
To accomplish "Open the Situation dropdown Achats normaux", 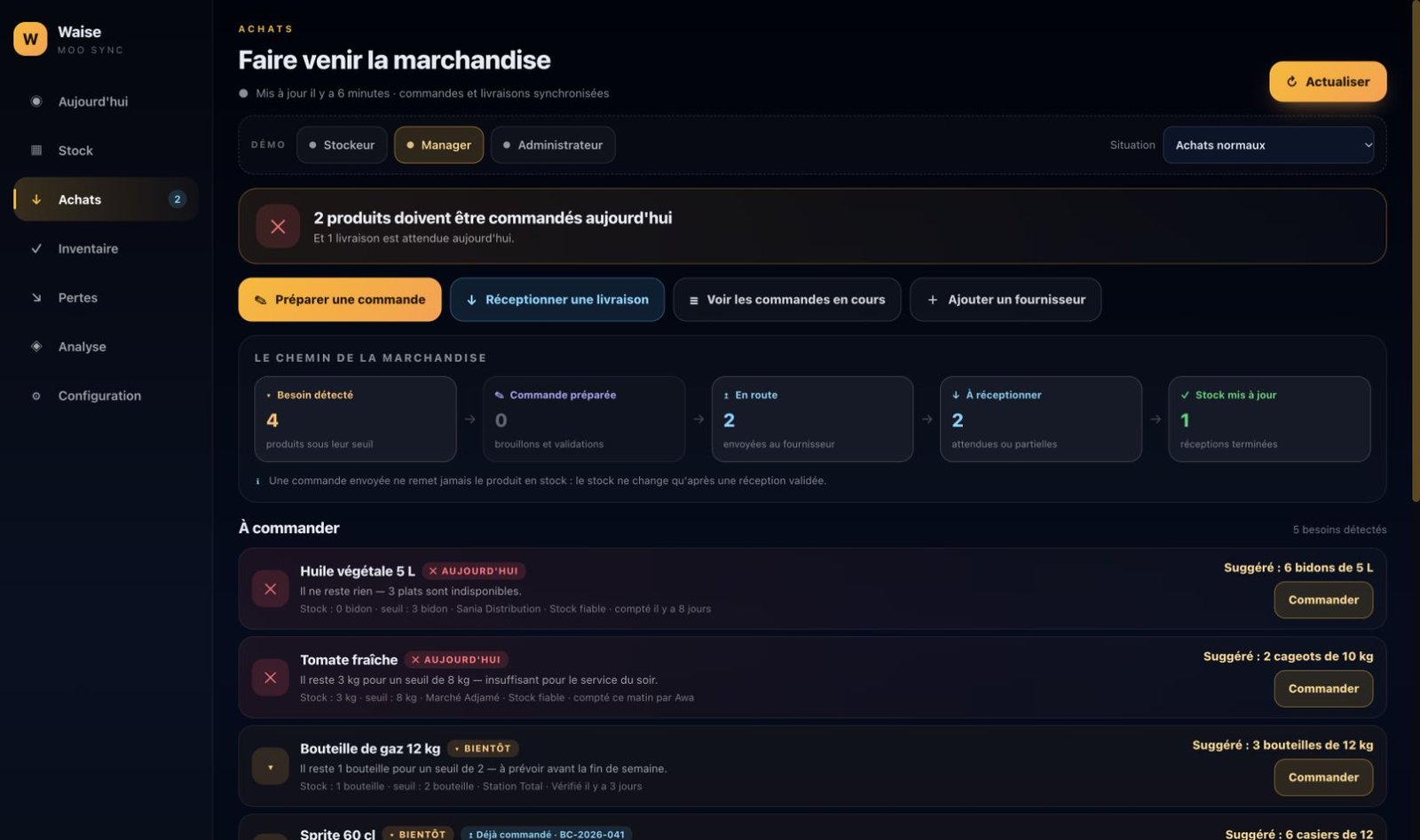I will pyautogui.click(x=1268, y=145).
